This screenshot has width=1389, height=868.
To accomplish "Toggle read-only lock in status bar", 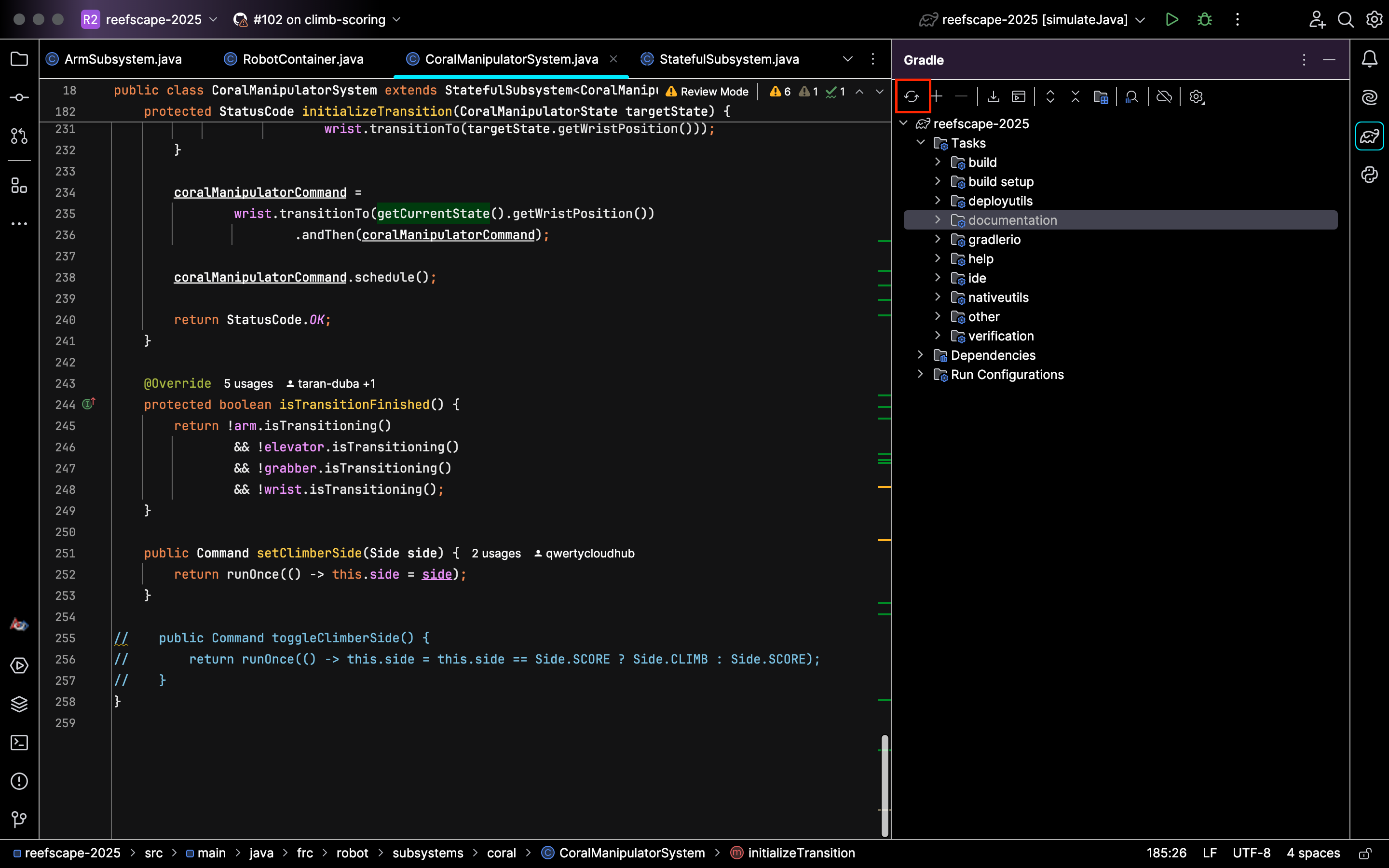I will (x=1365, y=853).
